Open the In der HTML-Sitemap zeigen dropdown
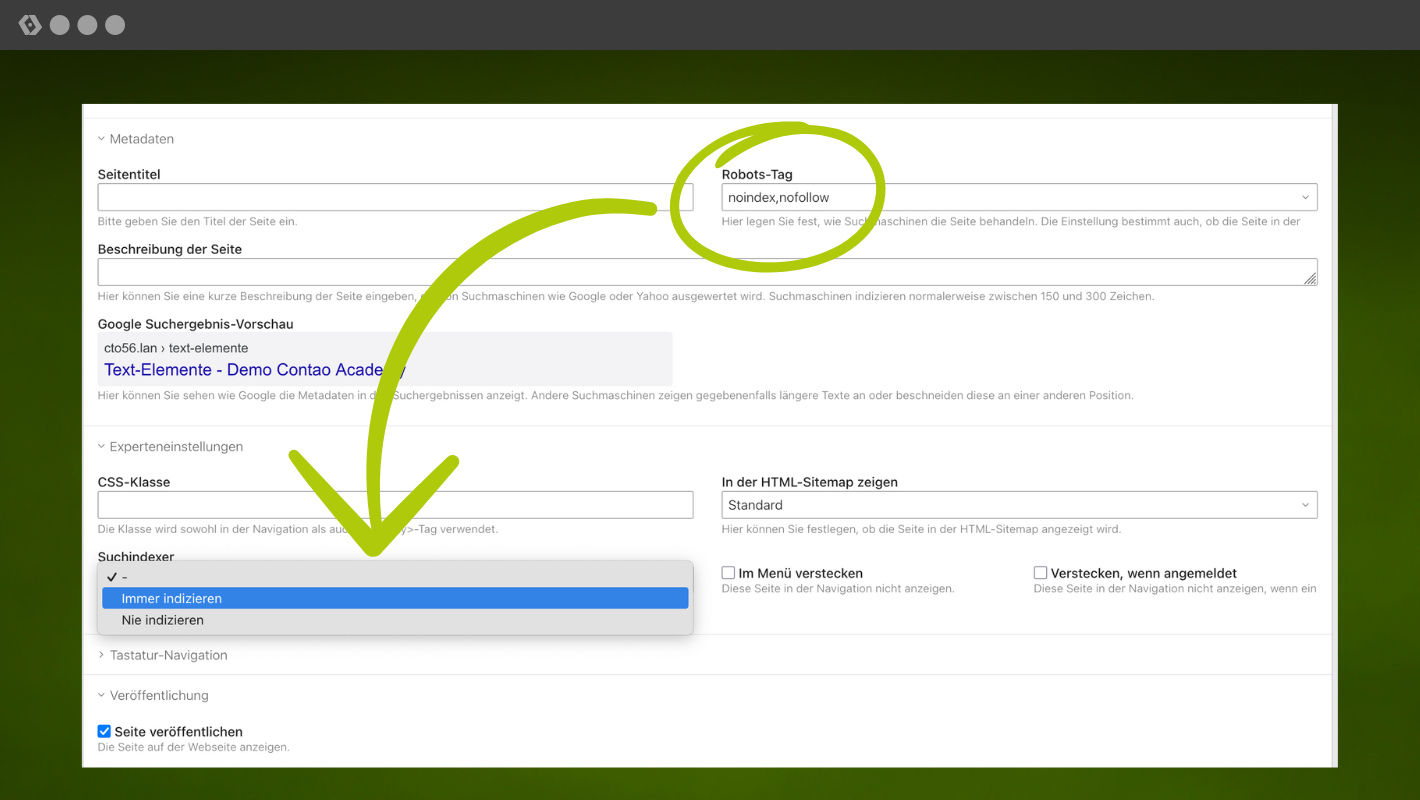This screenshot has width=1420, height=800. pos(1019,506)
